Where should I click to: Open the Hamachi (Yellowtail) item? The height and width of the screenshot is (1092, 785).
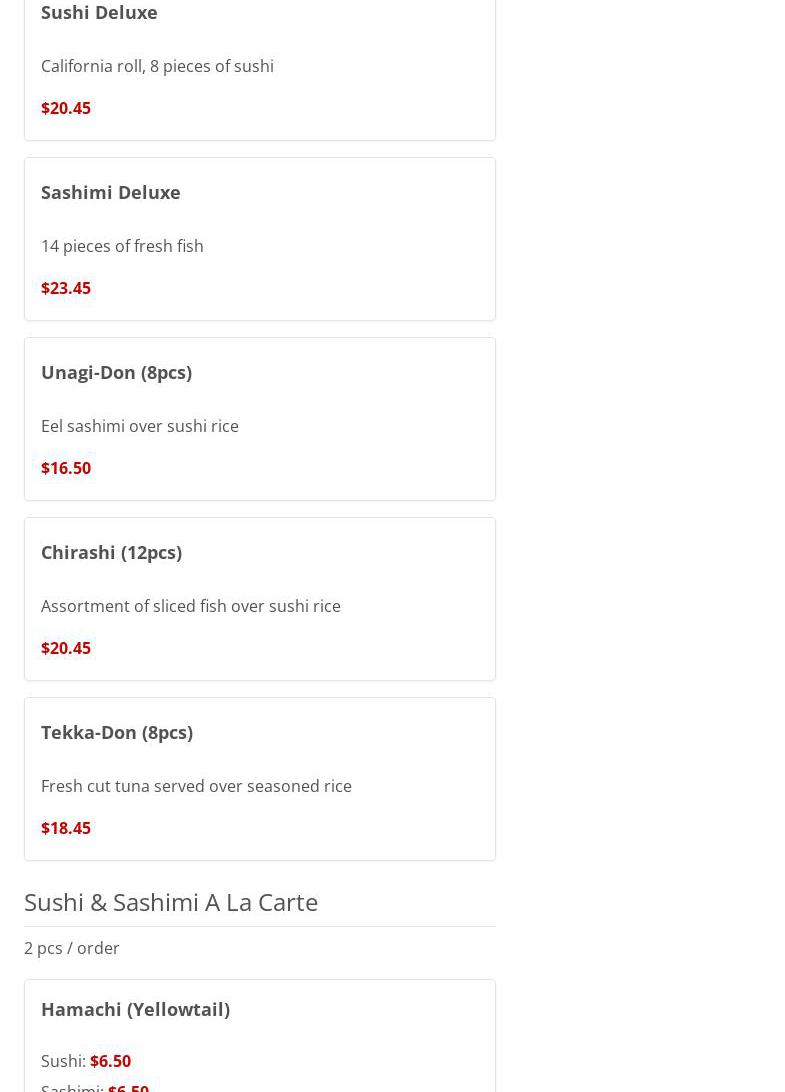click(x=135, y=1009)
